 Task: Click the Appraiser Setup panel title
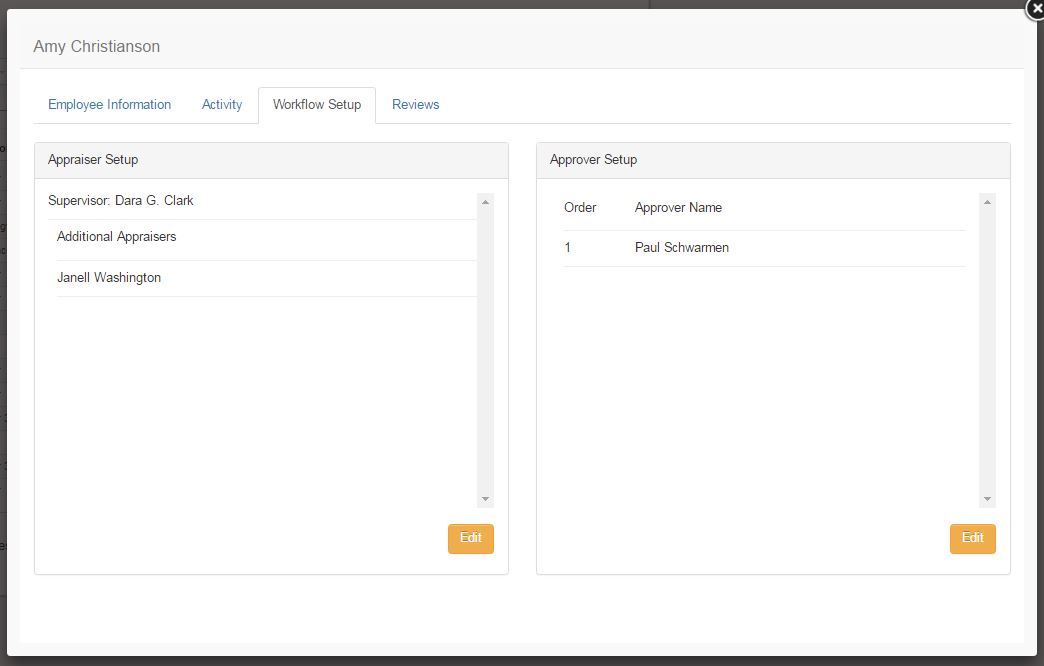(x=93, y=160)
